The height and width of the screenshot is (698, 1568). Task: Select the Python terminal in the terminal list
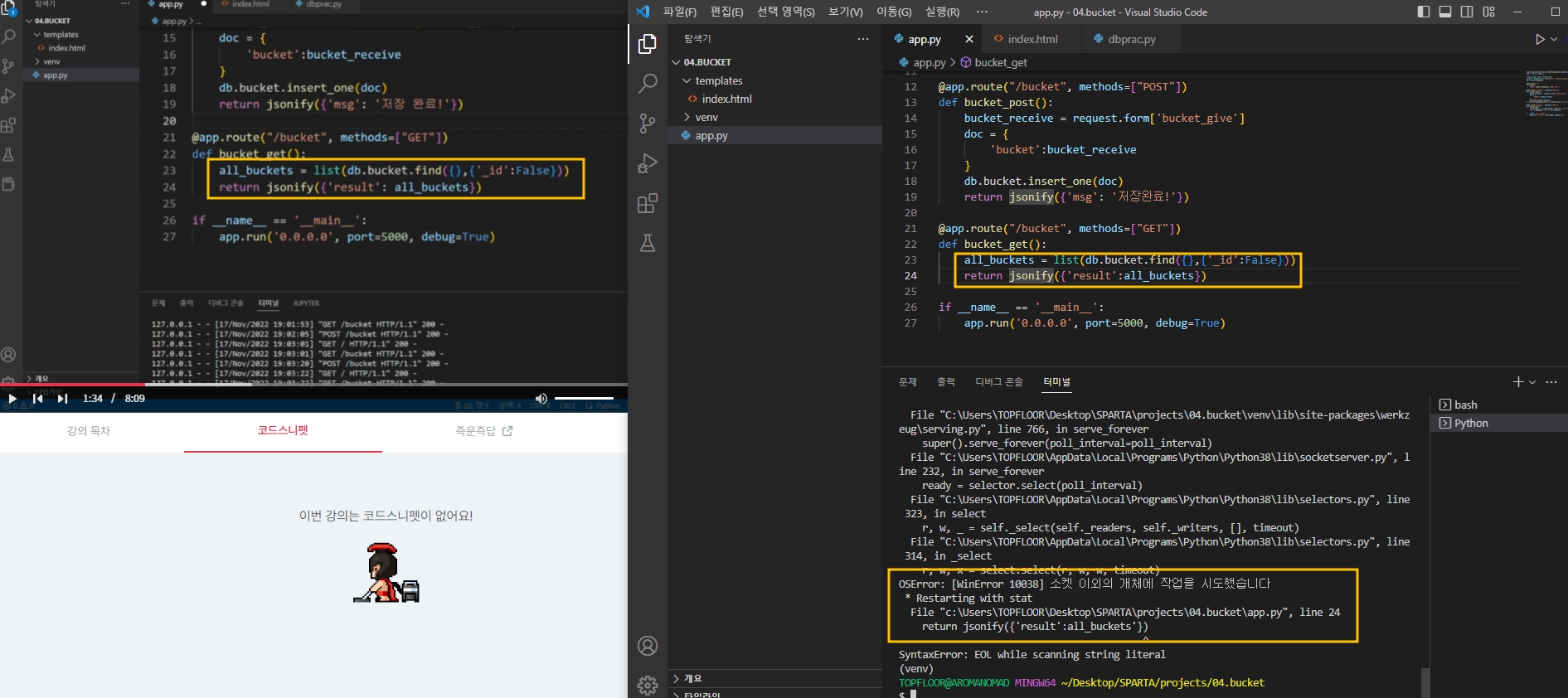coord(1498,423)
